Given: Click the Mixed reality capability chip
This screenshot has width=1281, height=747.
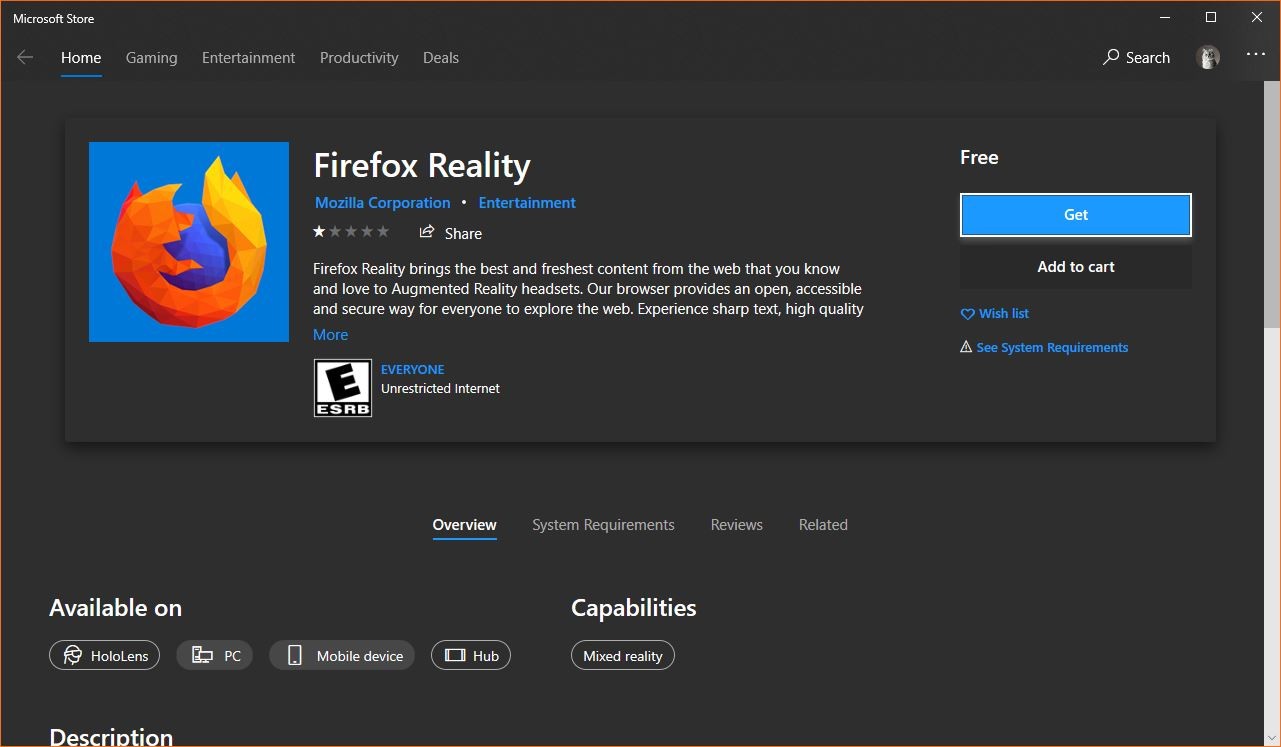Looking at the screenshot, I should pyautogui.click(x=623, y=656).
